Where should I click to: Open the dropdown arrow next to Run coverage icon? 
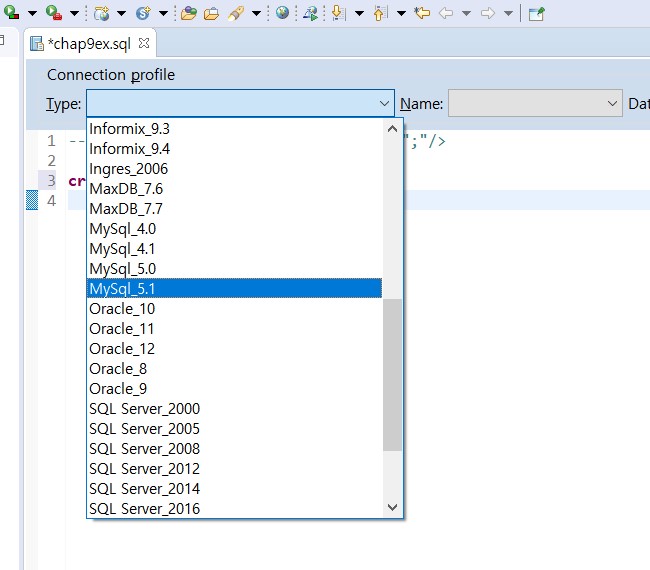[x=32, y=13]
